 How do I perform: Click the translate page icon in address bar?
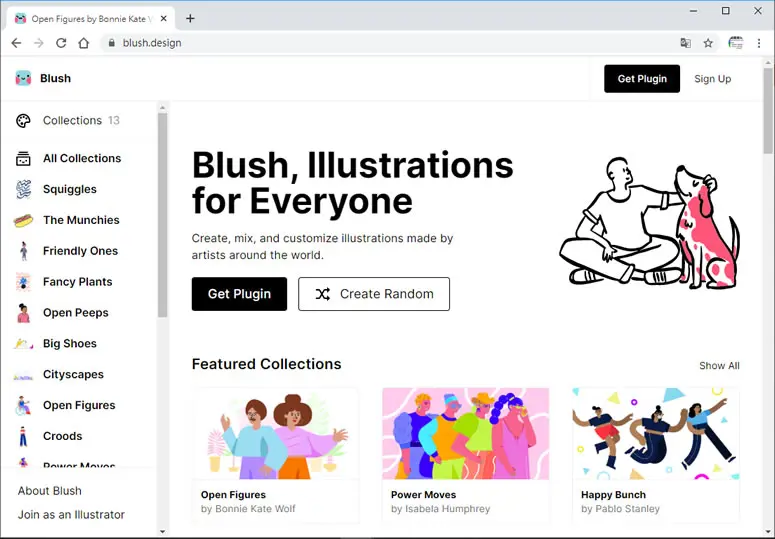click(686, 43)
